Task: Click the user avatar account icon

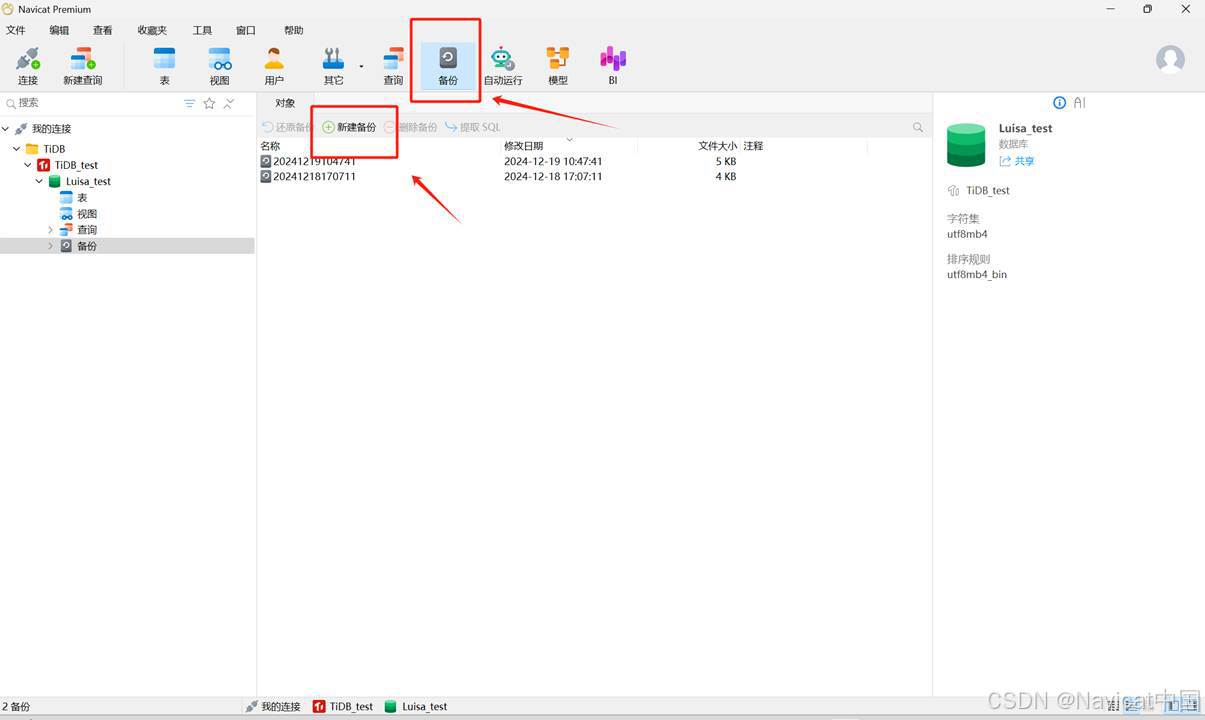Action: click(x=1170, y=59)
